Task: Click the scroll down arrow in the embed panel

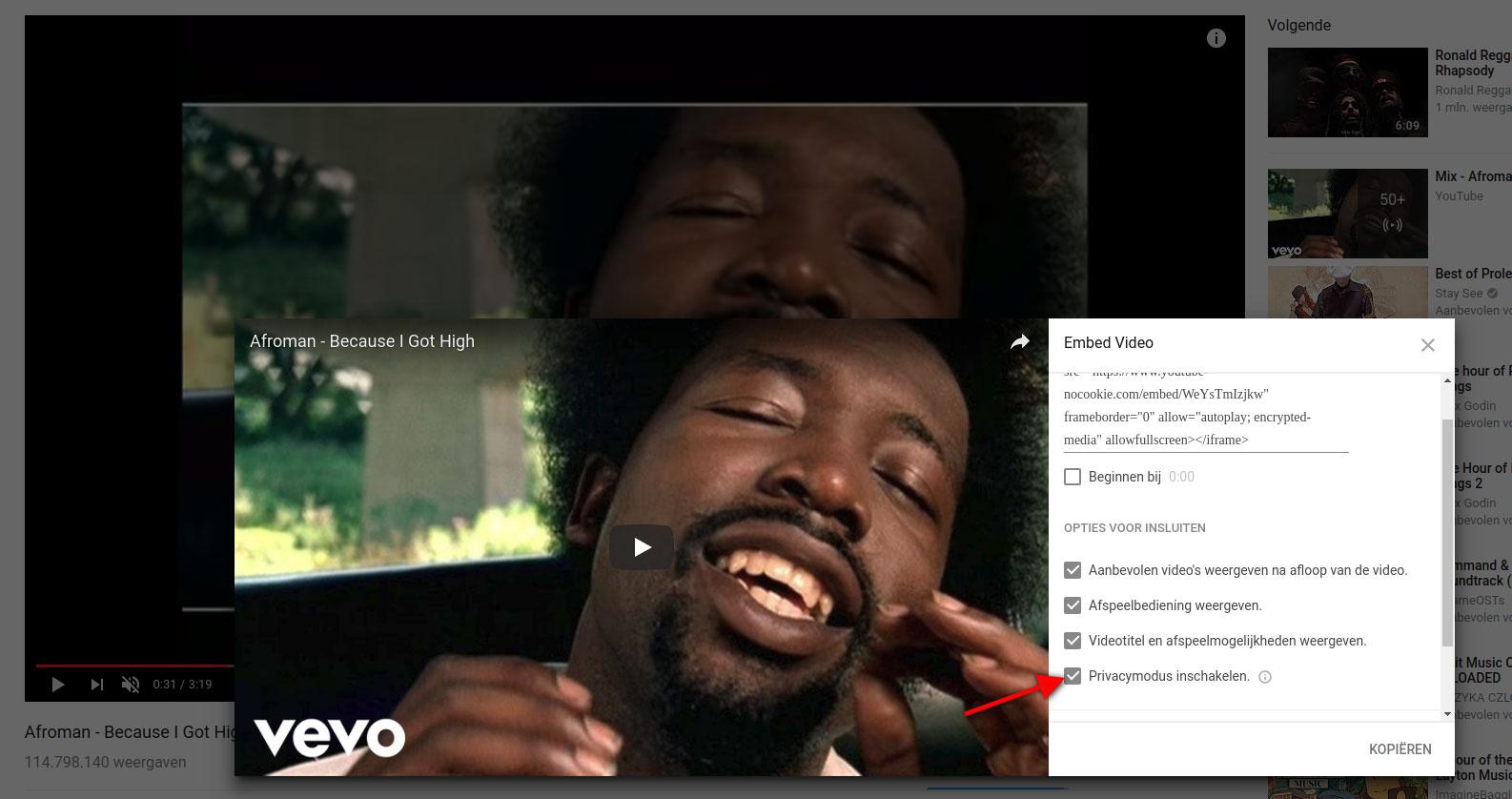Action: tap(1447, 714)
